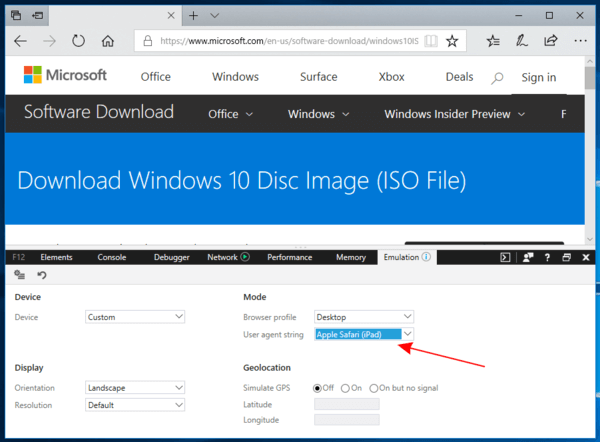Show tab previews chevron
The image size is (600, 442).
(x=215, y=16)
